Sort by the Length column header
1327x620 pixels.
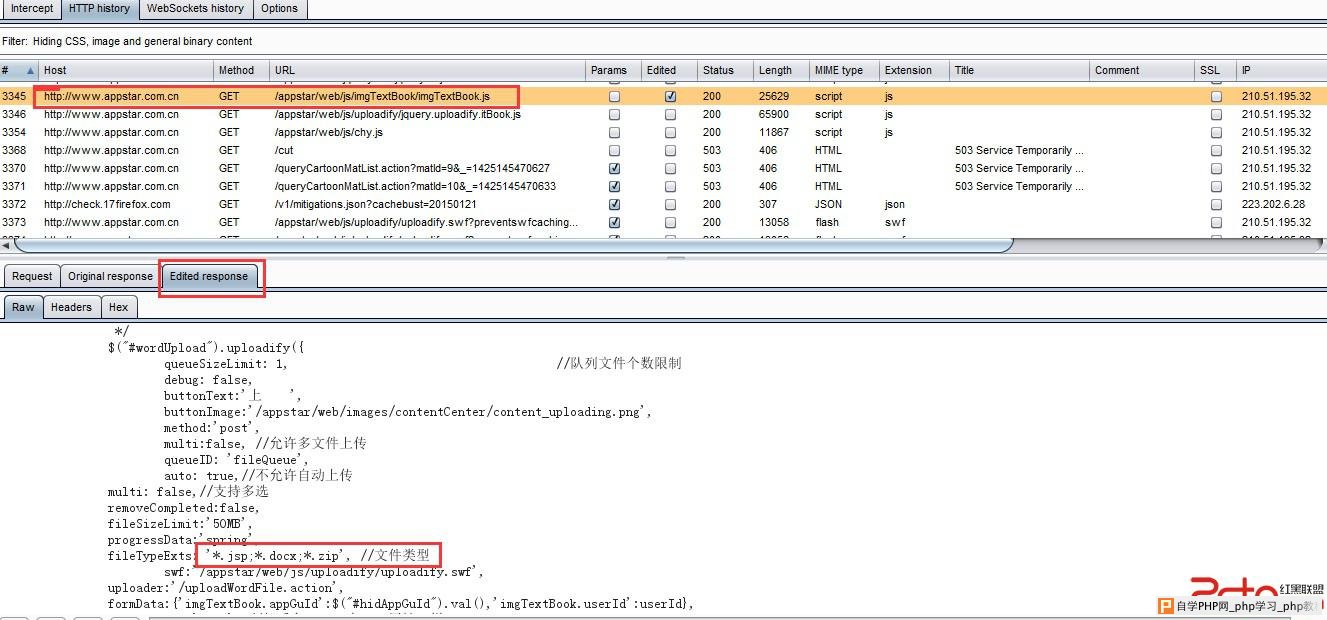click(x=781, y=70)
